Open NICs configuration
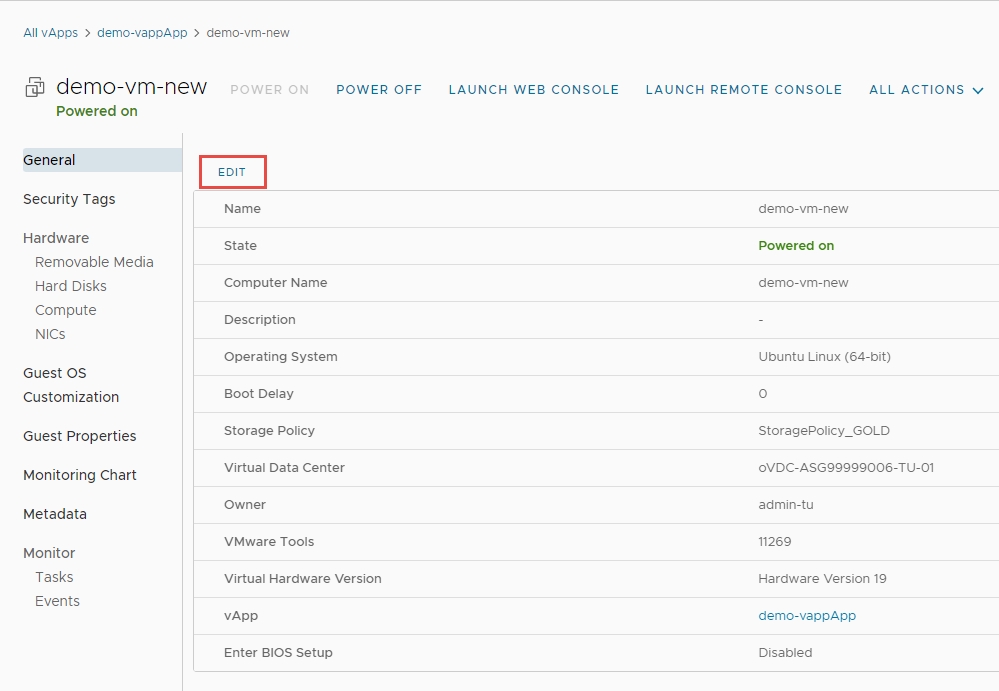Screen dimensions: 999x691 tap(50, 334)
